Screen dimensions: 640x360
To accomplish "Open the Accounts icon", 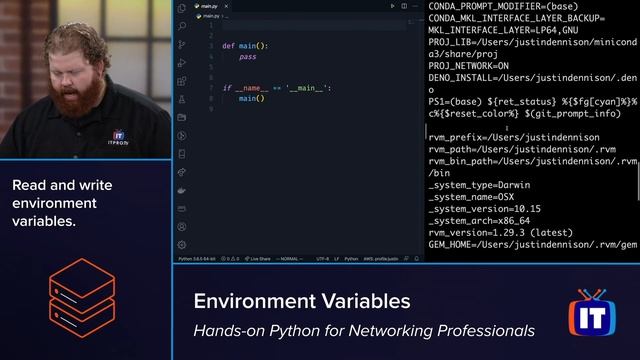I will tap(182, 227).
